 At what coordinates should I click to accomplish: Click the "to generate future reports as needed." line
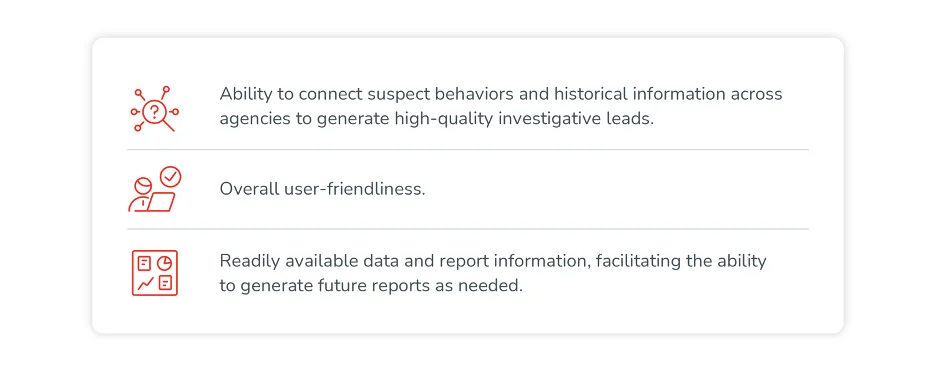(x=371, y=286)
